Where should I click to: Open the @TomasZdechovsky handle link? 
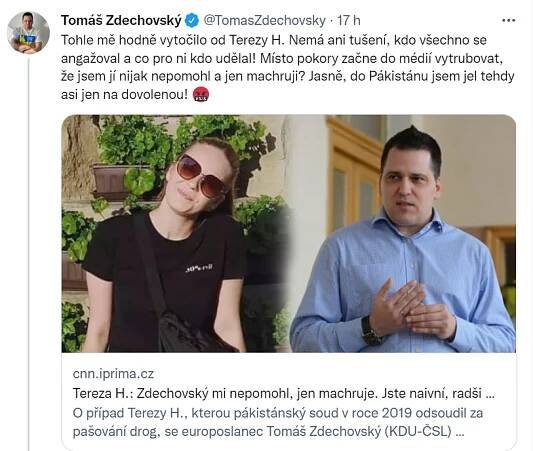[x=264, y=21]
